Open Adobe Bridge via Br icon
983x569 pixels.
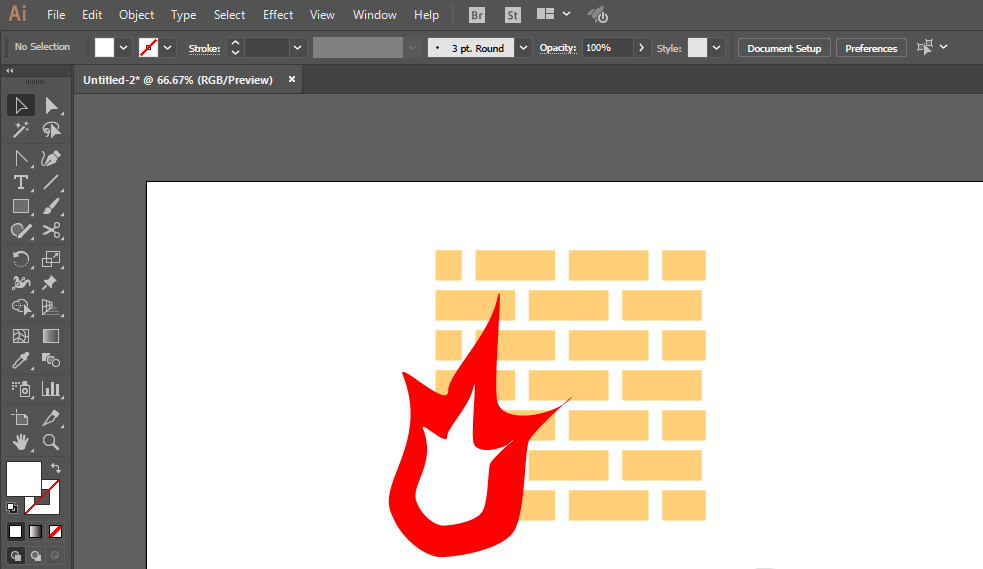coord(477,15)
